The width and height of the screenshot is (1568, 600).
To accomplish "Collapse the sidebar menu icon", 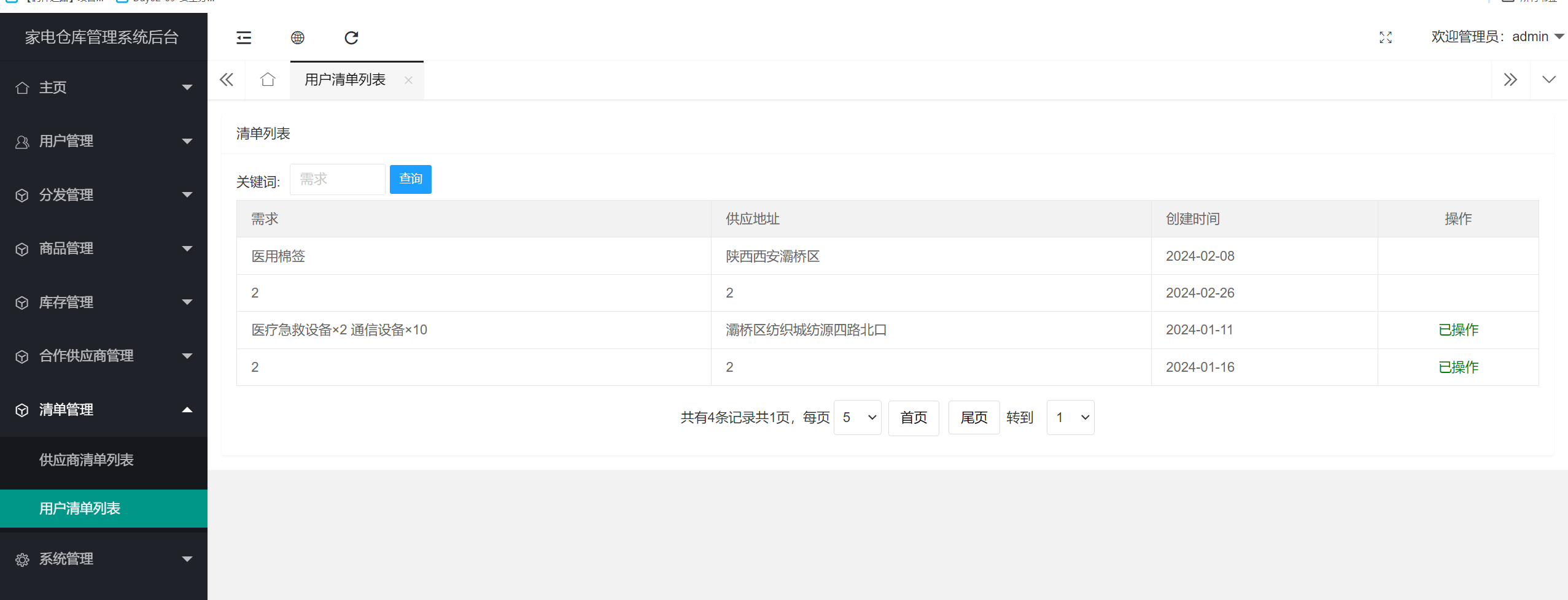I will 244,37.
